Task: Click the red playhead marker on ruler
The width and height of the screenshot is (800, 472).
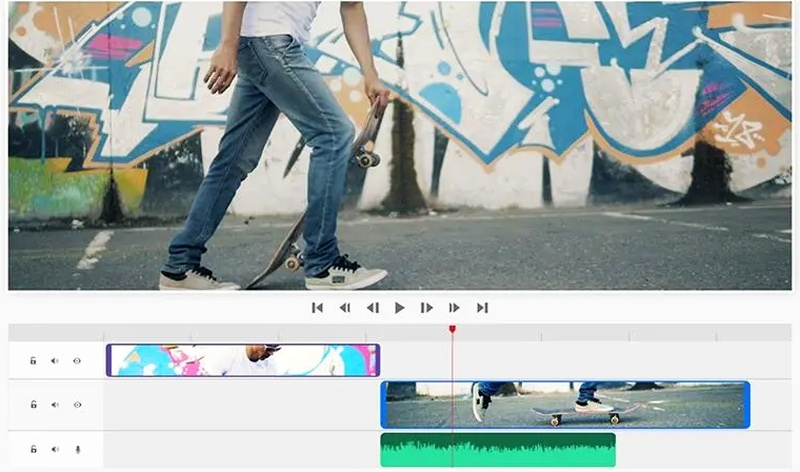Action: (452, 329)
